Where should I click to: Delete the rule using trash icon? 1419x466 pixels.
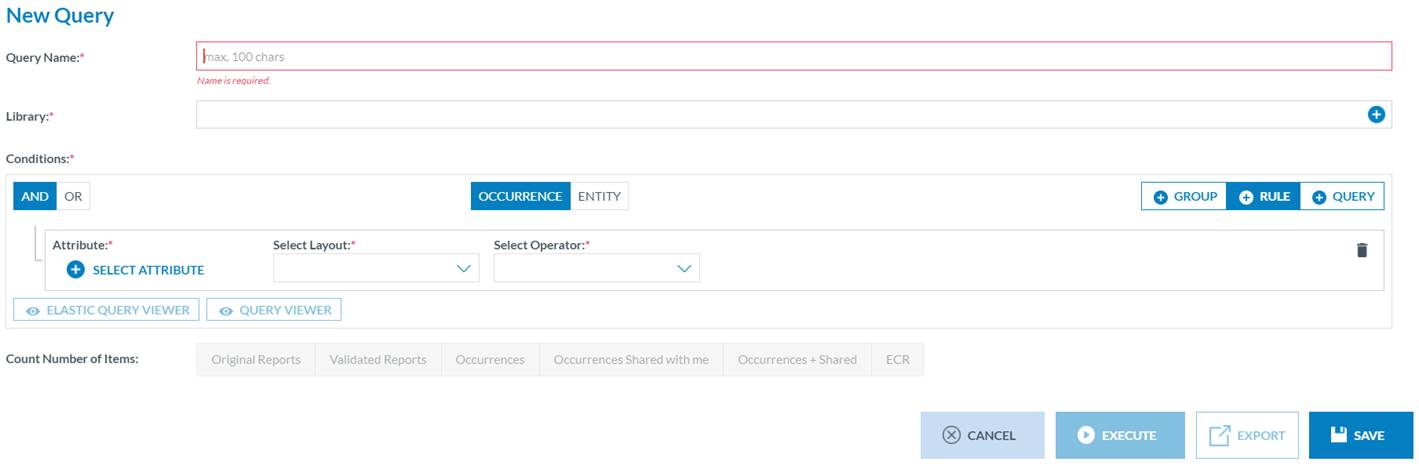click(x=1361, y=250)
